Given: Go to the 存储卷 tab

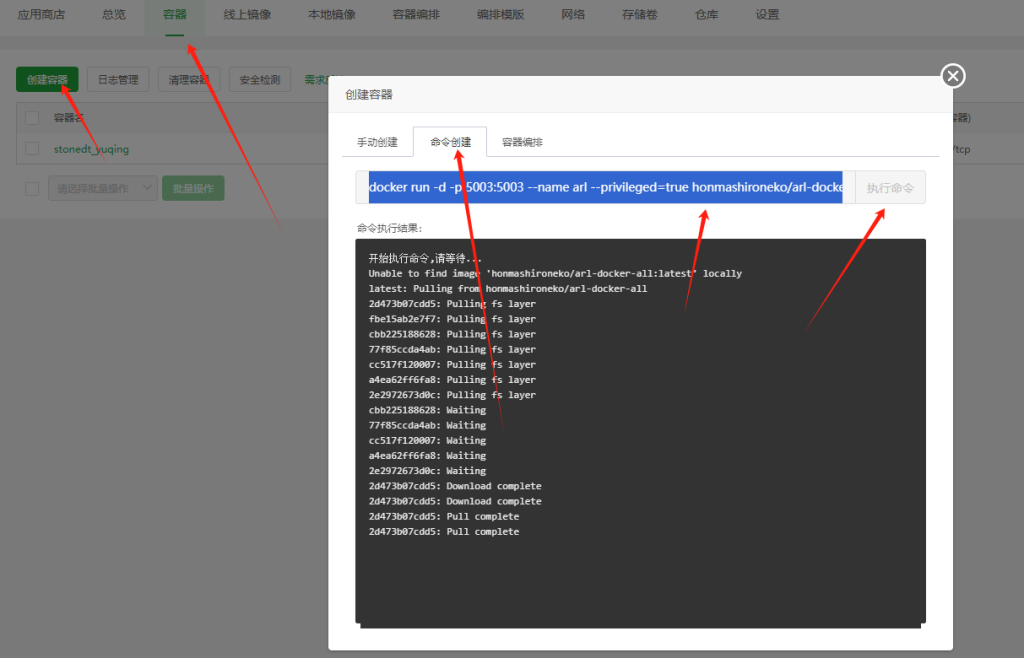Looking at the screenshot, I should (x=639, y=14).
